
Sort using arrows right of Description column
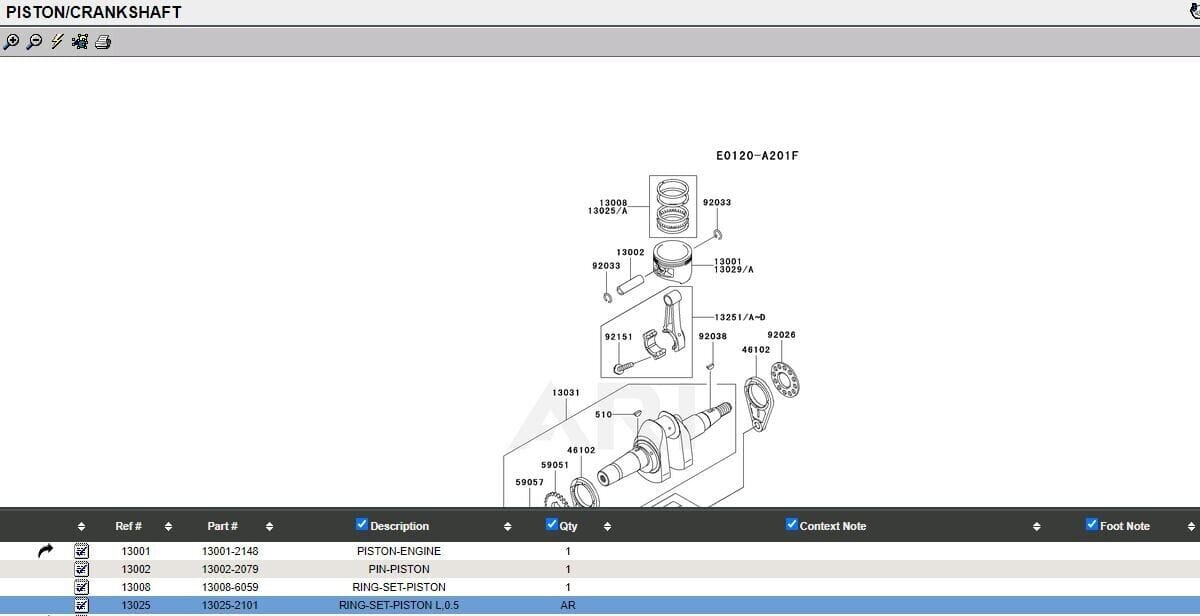(507, 527)
